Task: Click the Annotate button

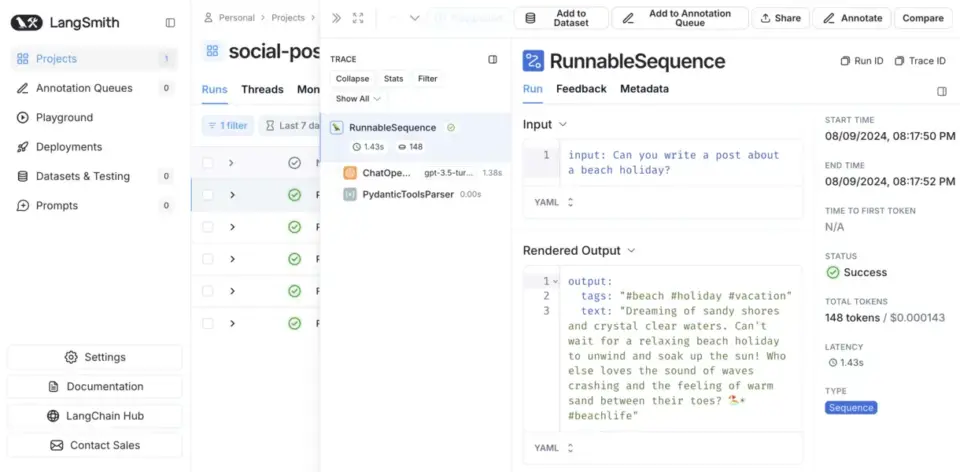Action: (852, 18)
